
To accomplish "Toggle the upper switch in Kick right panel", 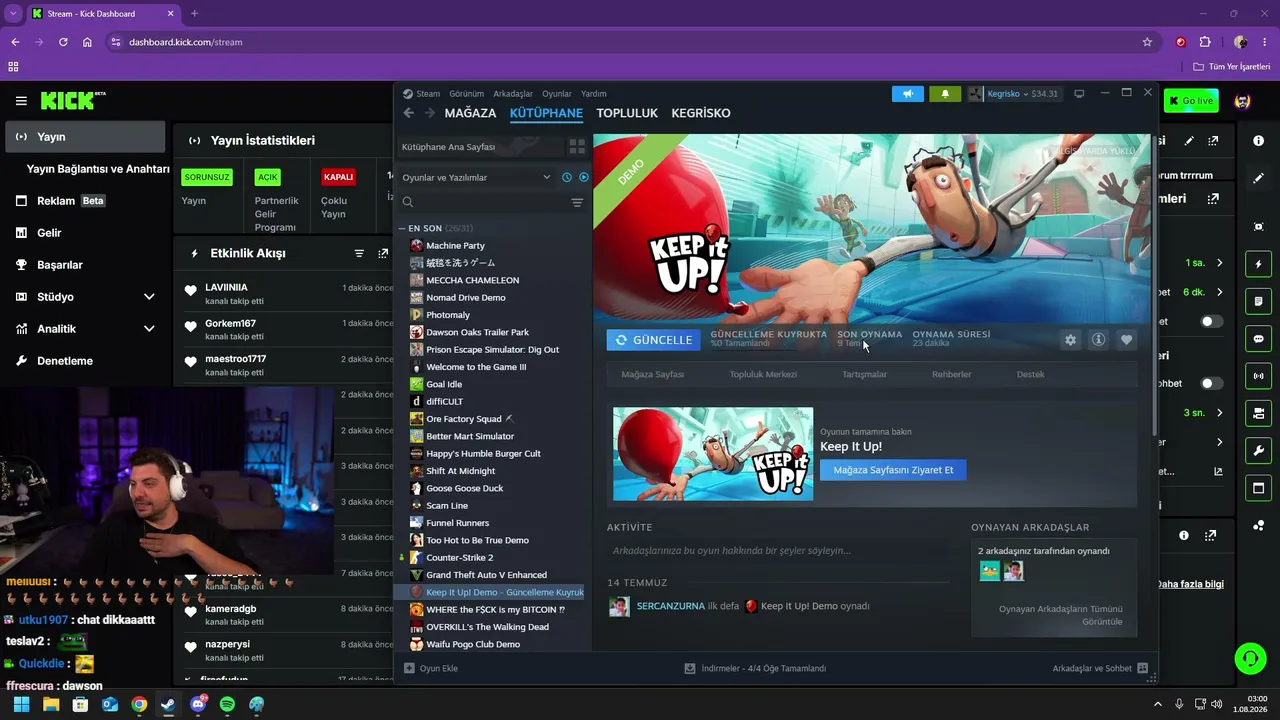I will [x=1211, y=321].
